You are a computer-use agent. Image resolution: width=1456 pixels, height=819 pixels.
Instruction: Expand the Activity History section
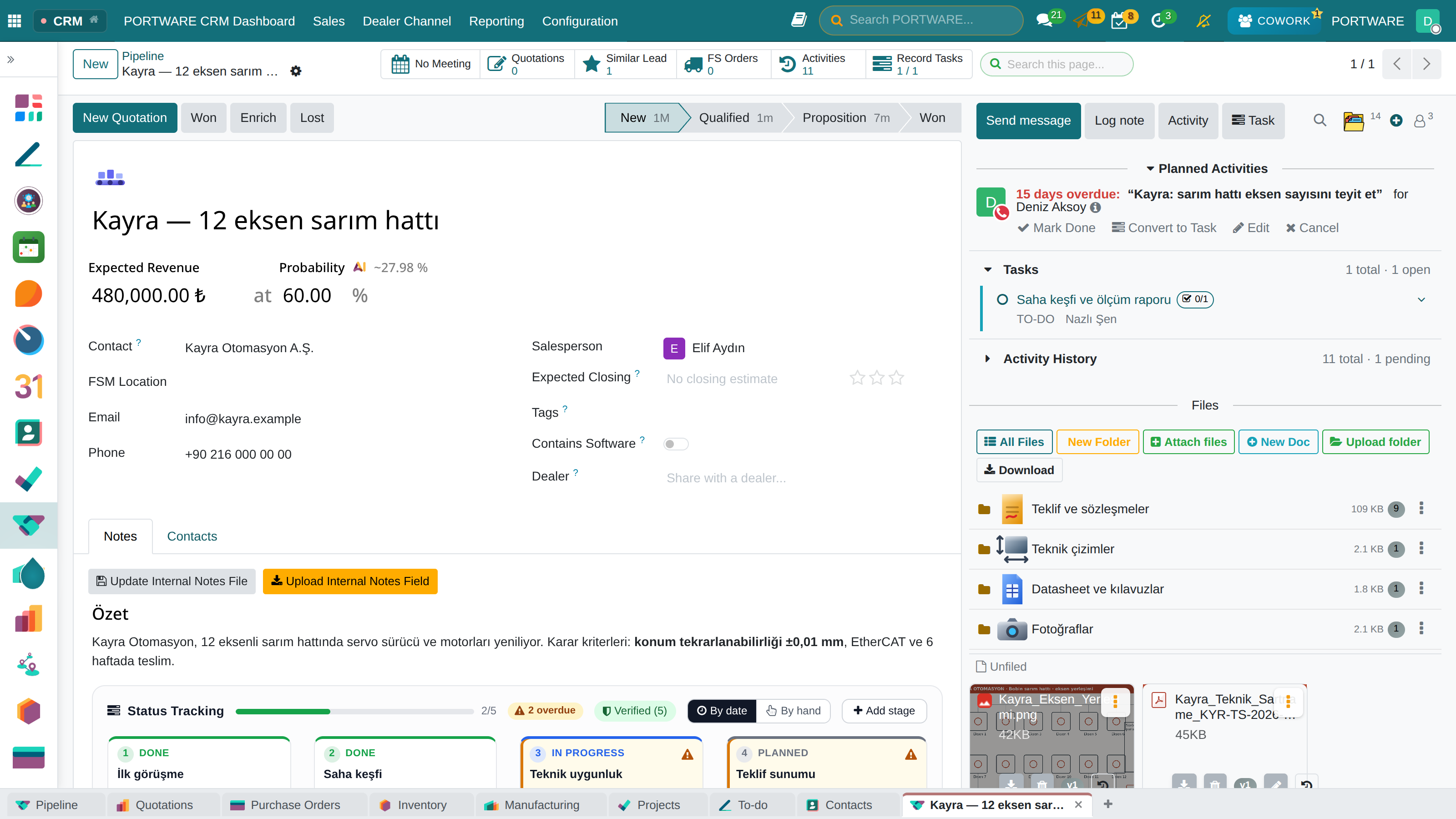click(x=987, y=359)
